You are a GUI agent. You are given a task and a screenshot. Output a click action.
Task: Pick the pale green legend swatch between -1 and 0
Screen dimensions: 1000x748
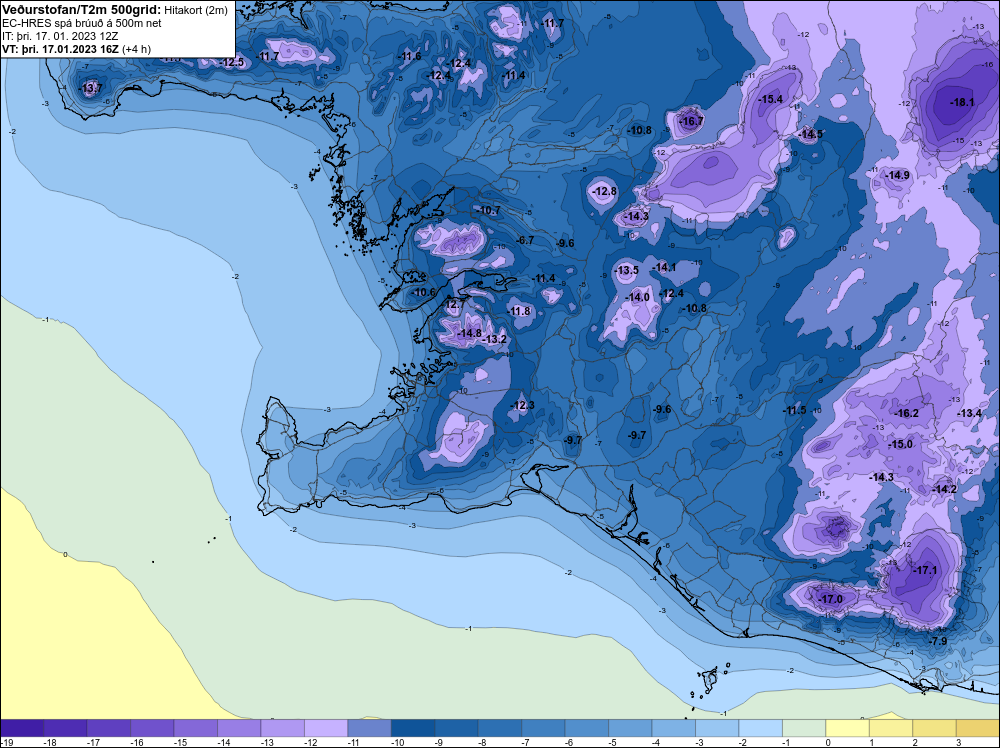point(804,728)
